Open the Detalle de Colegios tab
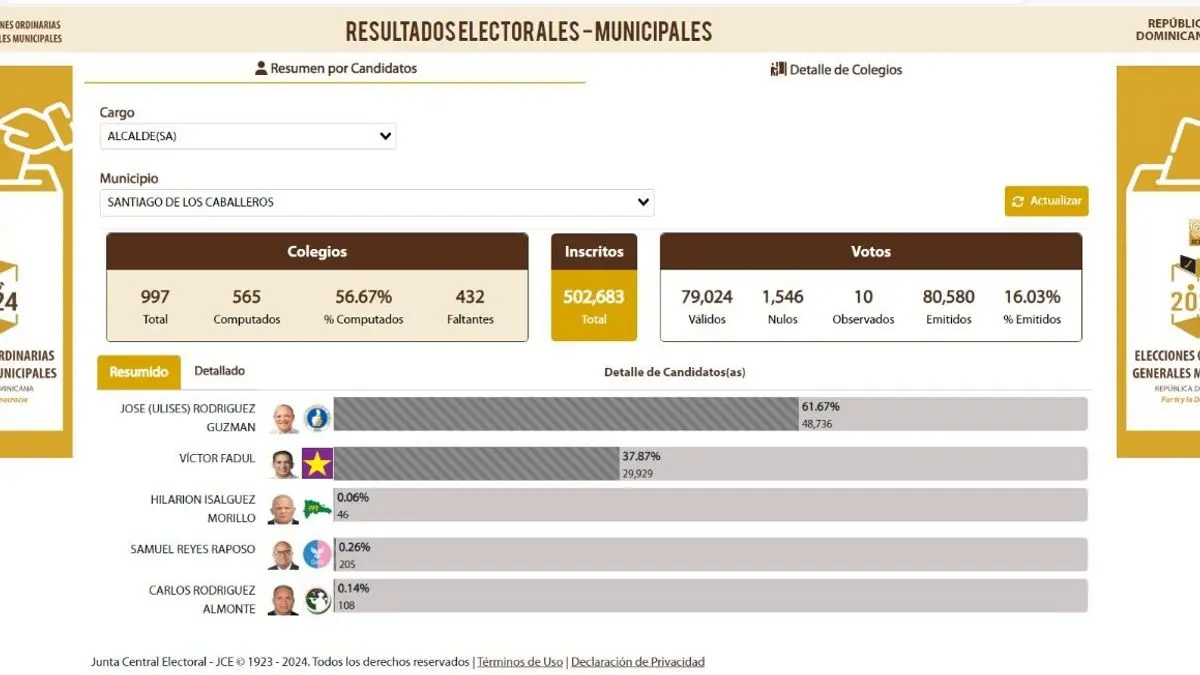The height and width of the screenshot is (675, 1200). [x=845, y=70]
